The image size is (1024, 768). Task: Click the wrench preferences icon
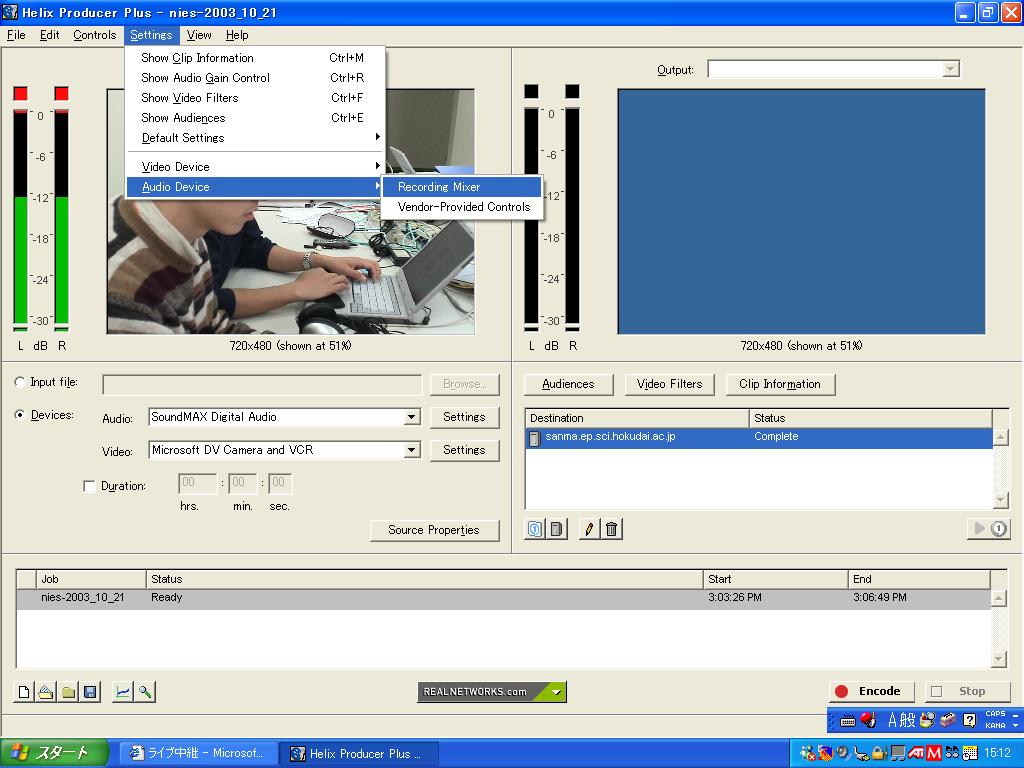pyautogui.click(x=145, y=692)
